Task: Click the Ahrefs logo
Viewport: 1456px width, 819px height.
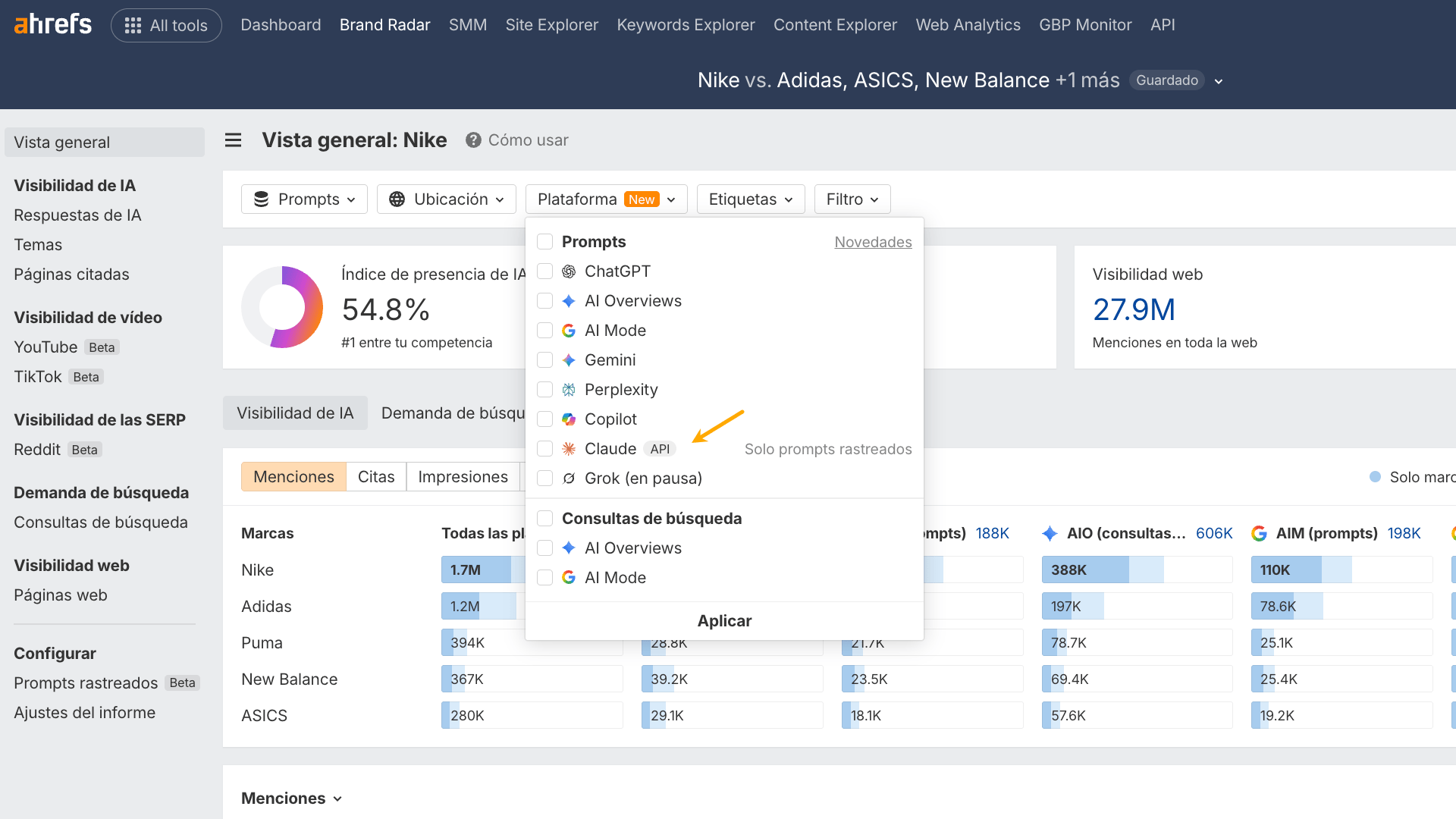Action: pyautogui.click(x=53, y=24)
